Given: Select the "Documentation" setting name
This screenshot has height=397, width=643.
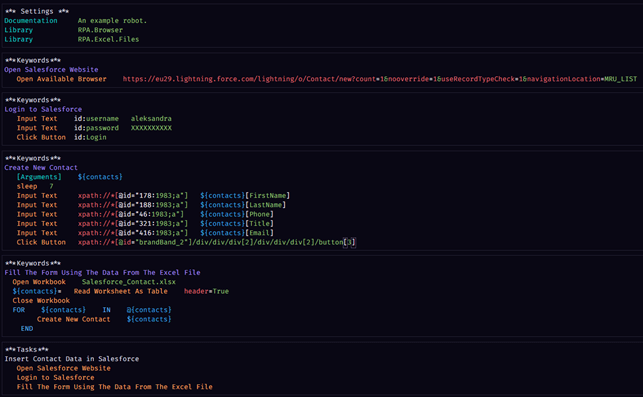Looking at the screenshot, I should 31,21.
